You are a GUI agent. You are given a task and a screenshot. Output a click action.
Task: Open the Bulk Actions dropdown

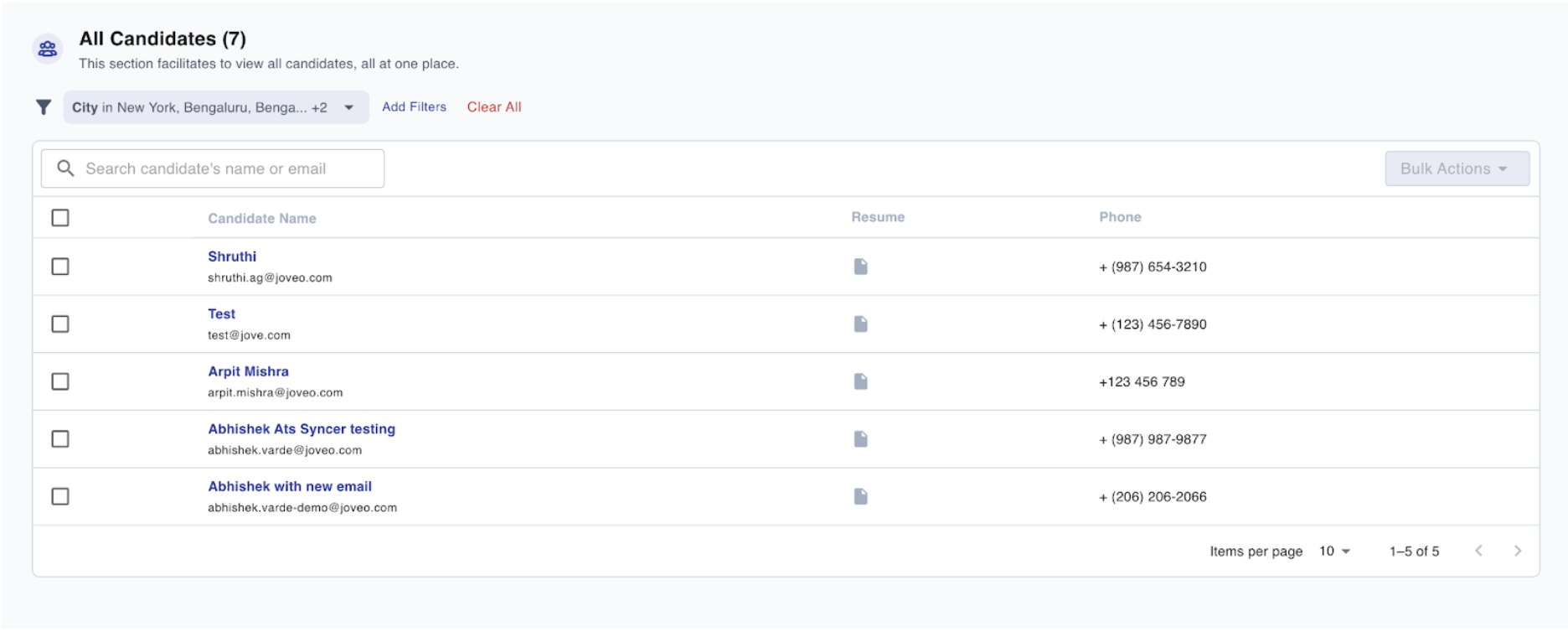tap(1456, 168)
